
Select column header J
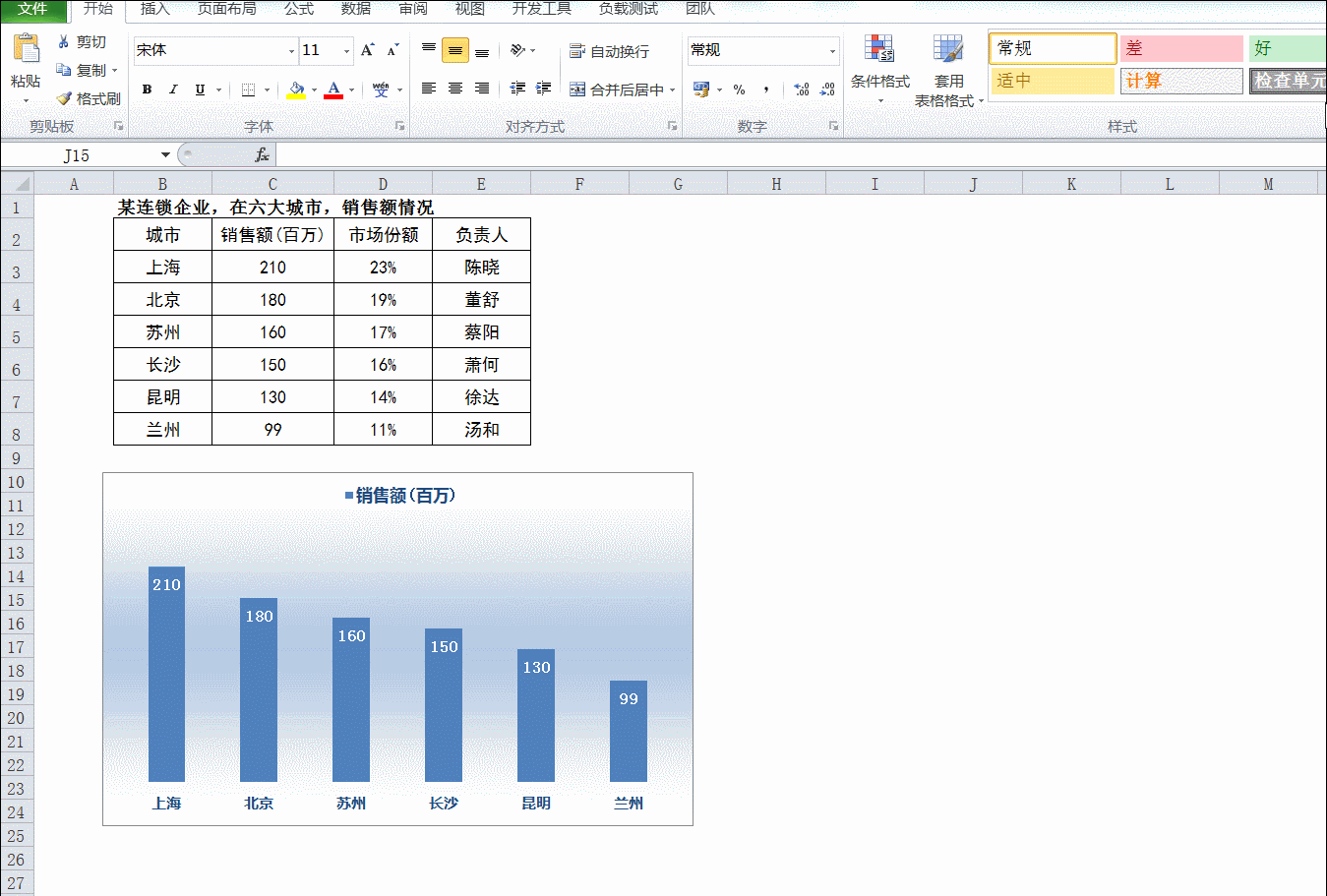(973, 183)
